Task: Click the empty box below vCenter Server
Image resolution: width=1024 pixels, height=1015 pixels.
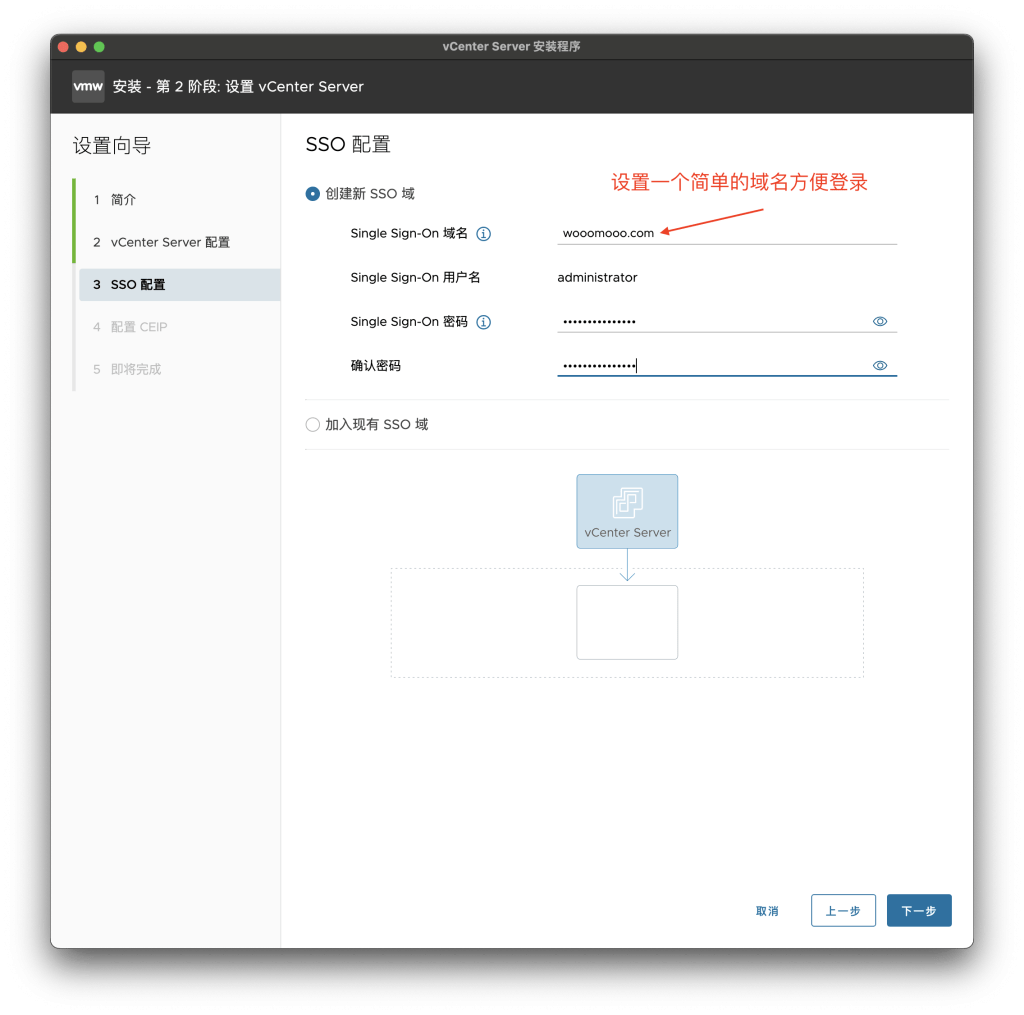Action: click(627, 622)
